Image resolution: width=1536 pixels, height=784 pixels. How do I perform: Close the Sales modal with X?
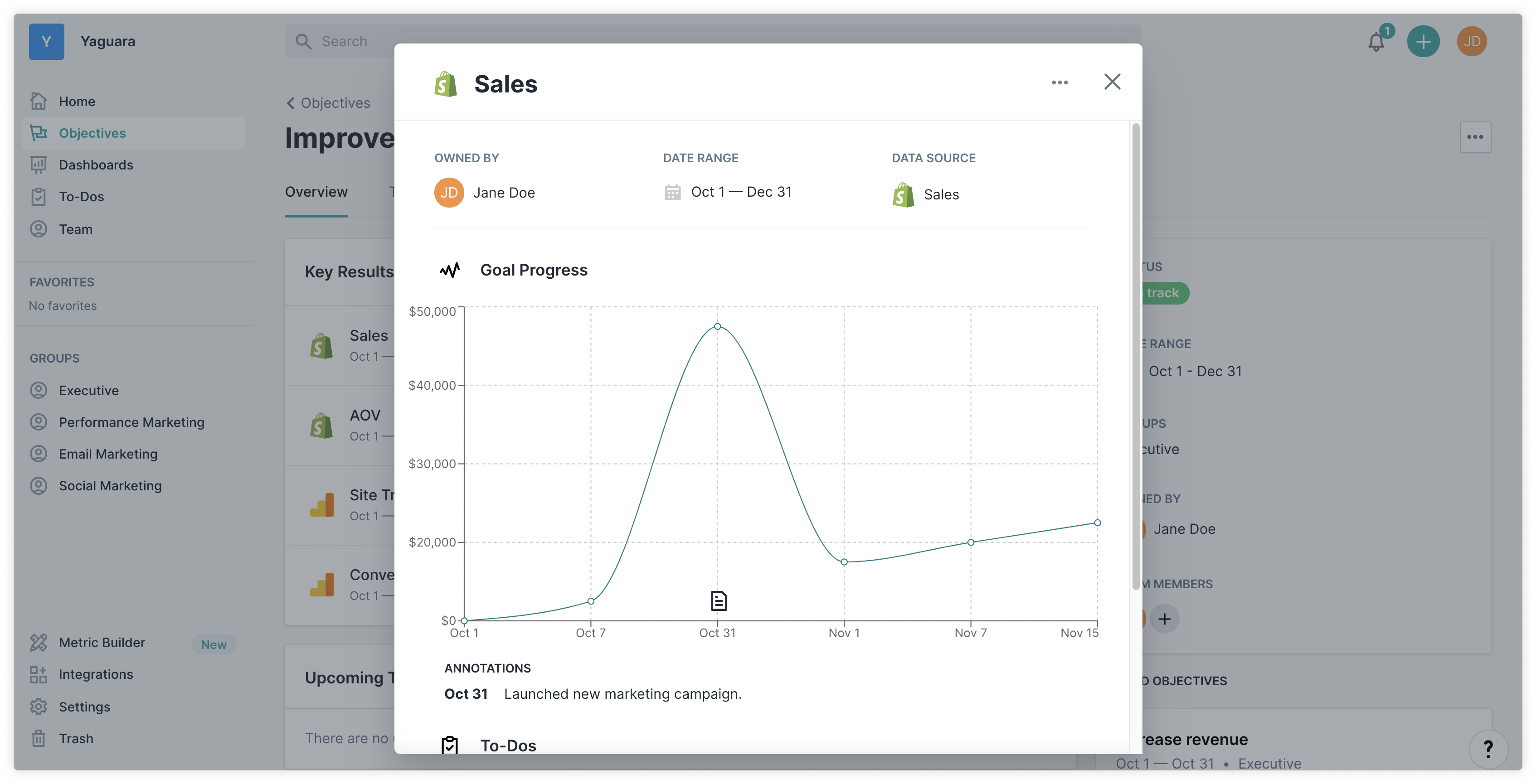[x=1112, y=82]
